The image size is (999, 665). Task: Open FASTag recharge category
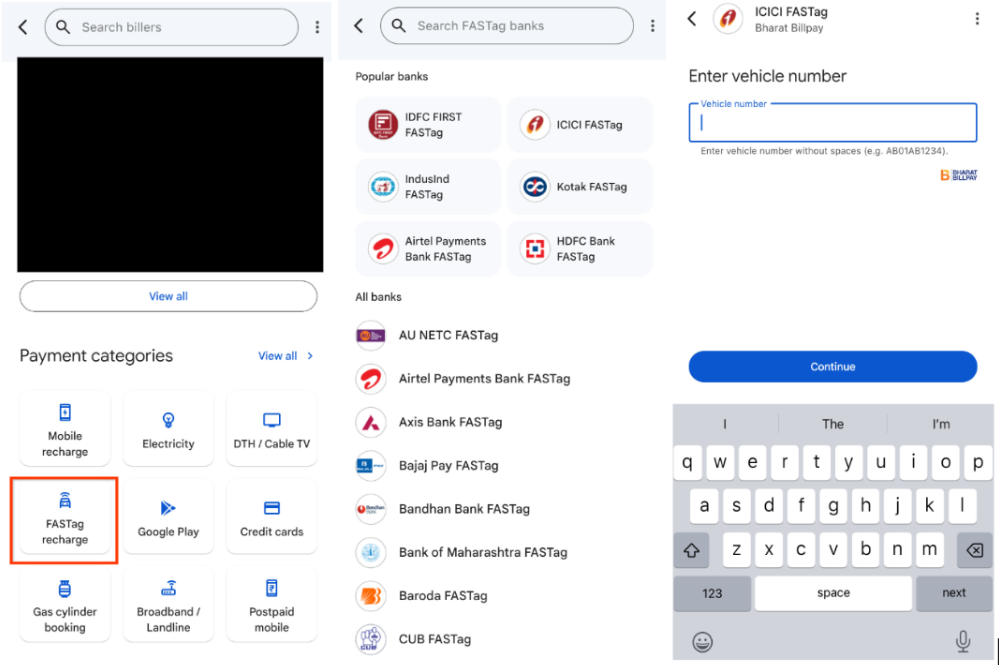[64, 520]
